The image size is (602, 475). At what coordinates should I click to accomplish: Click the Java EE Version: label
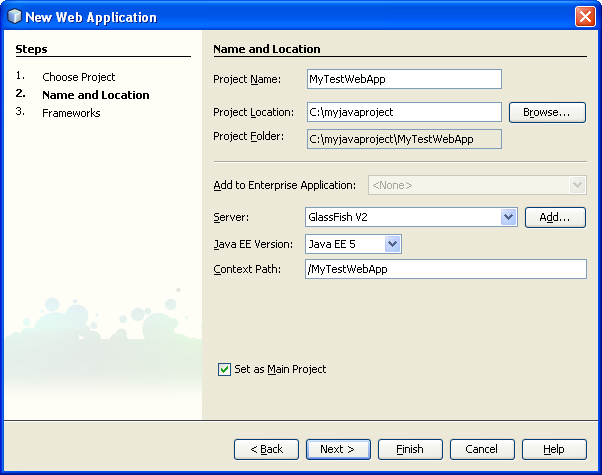pos(253,244)
